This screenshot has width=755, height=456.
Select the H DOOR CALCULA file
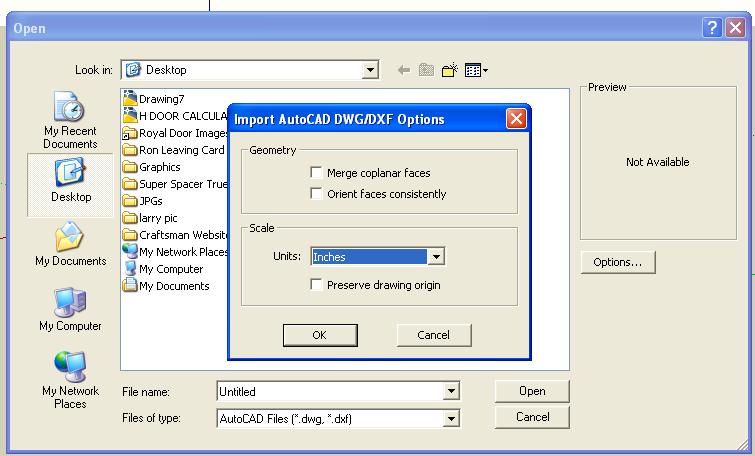coord(175,116)
